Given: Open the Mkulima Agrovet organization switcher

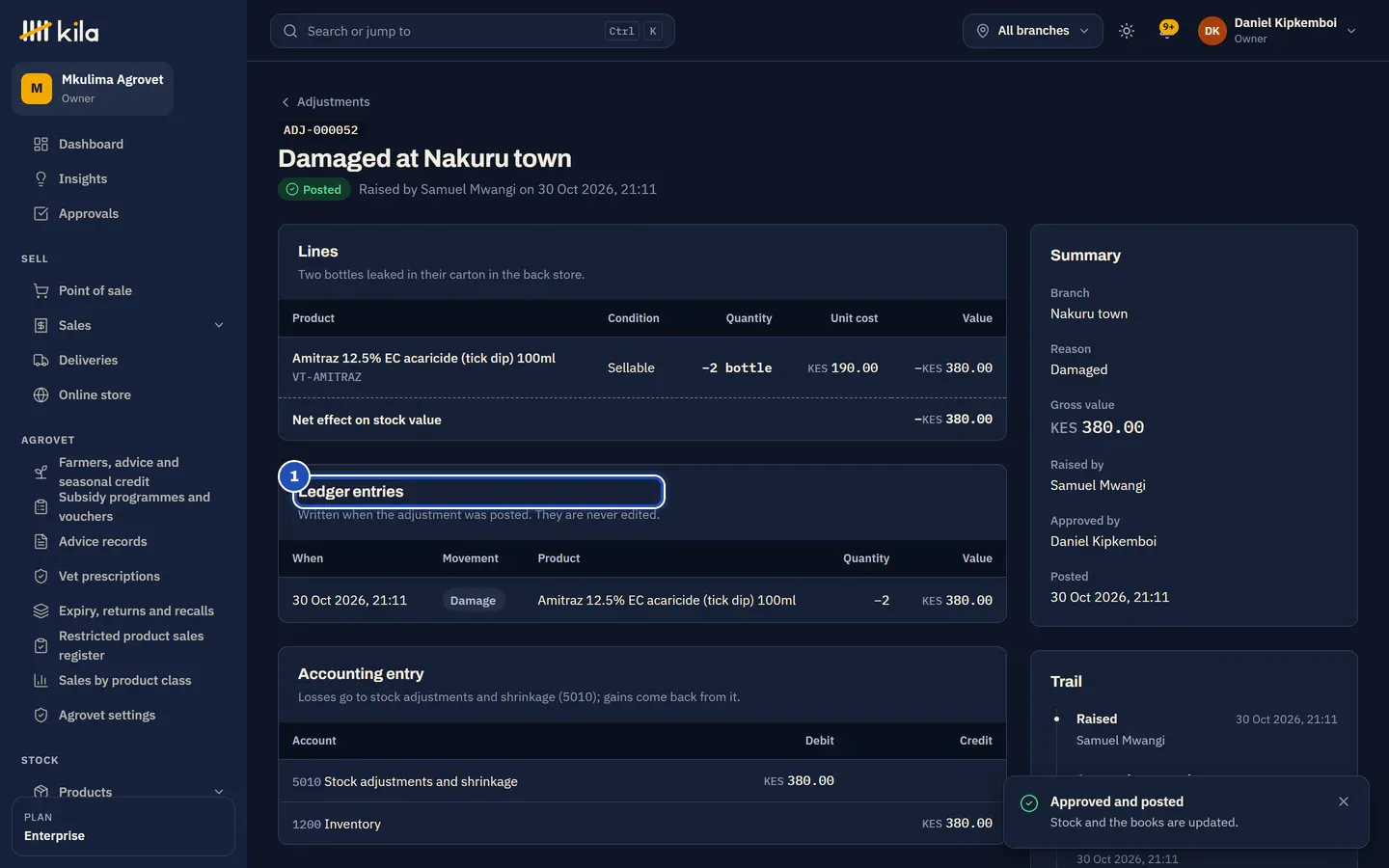Looking at the screenshot, I should tap(93, 89).
